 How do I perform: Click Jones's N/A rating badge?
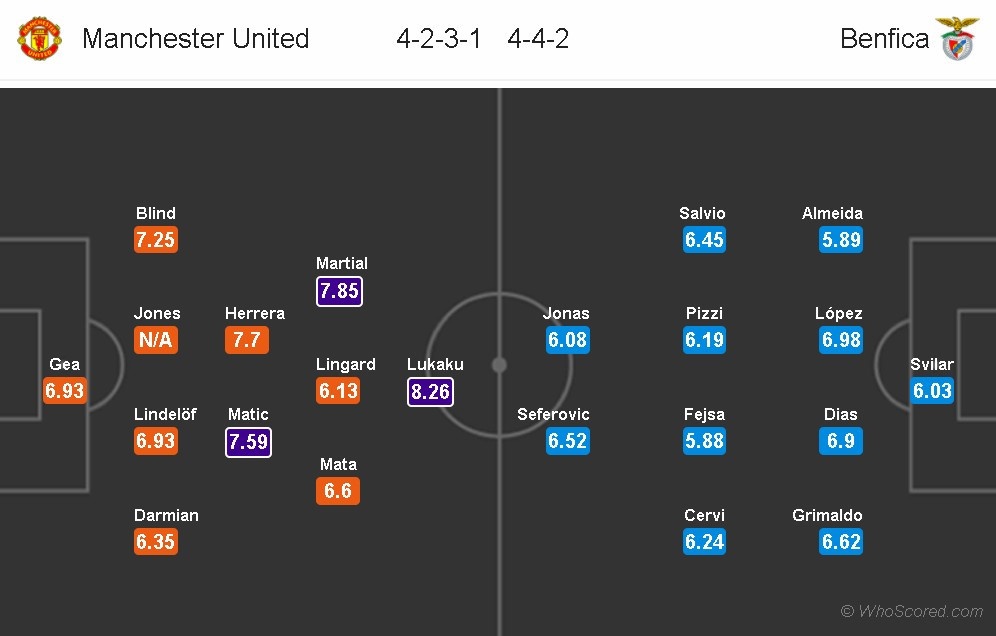coord(156,340)
